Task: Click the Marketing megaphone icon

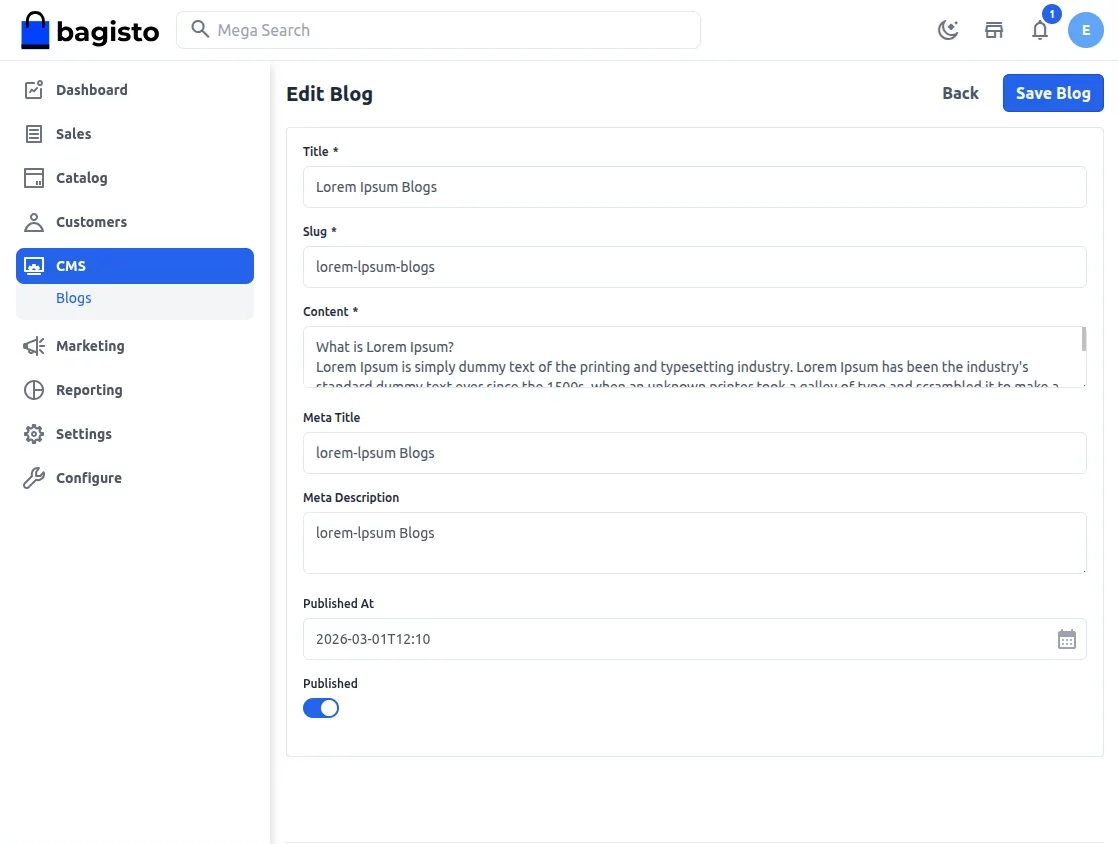Action: tap(32, 346)
